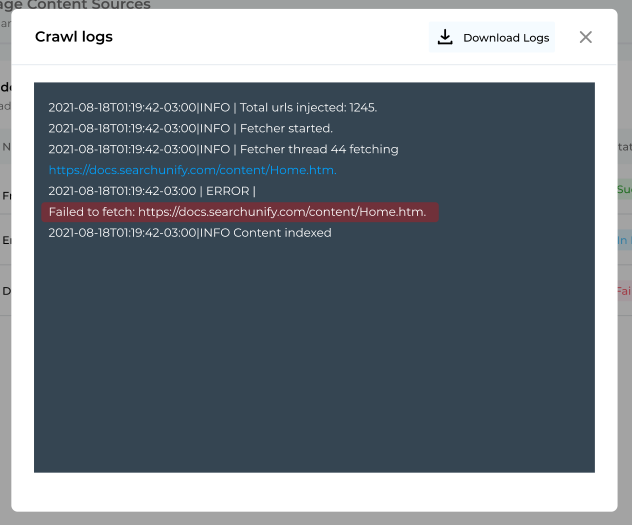Select the Content indexed log line
Viewport: 632px width, 525px height.
[190, 233]
